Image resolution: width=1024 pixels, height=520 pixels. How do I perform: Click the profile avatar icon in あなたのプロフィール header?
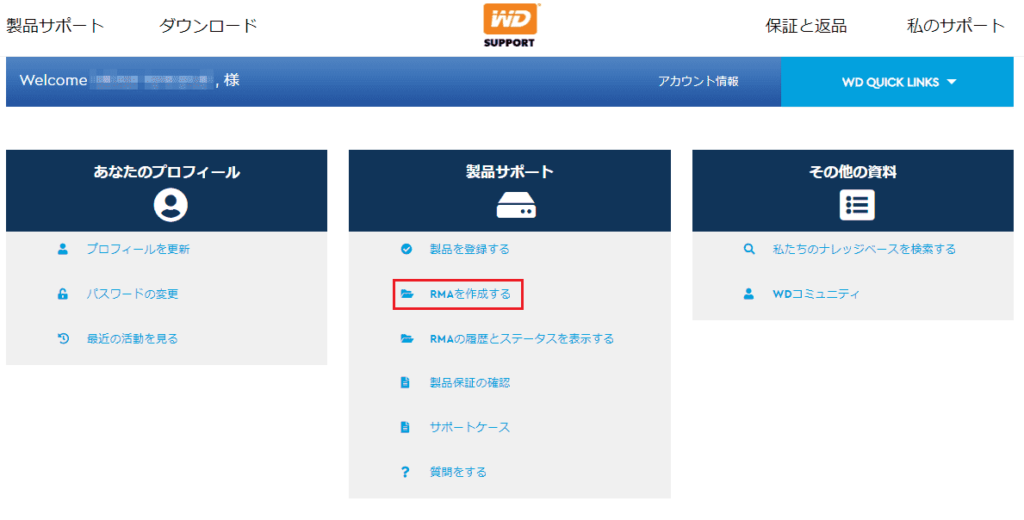170,204
